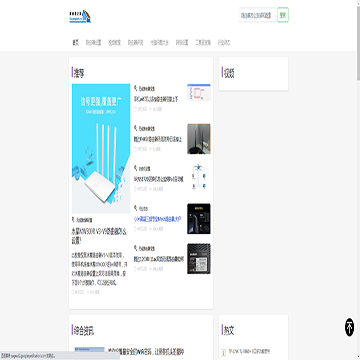Click the 热文 section heading
Screen dimensions: 360x360
point(229,330)
